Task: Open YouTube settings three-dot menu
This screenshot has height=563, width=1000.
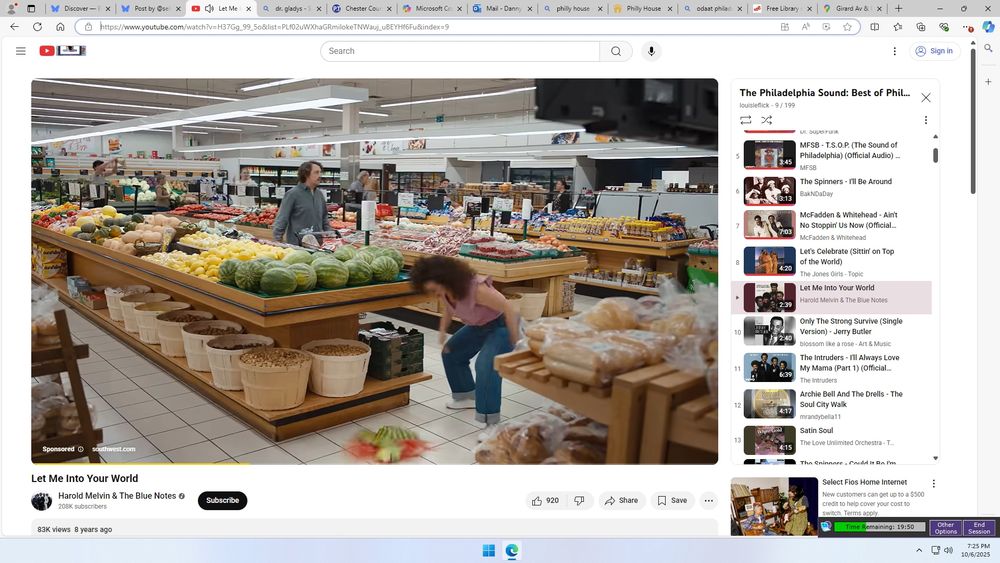Action: point(894,51)
